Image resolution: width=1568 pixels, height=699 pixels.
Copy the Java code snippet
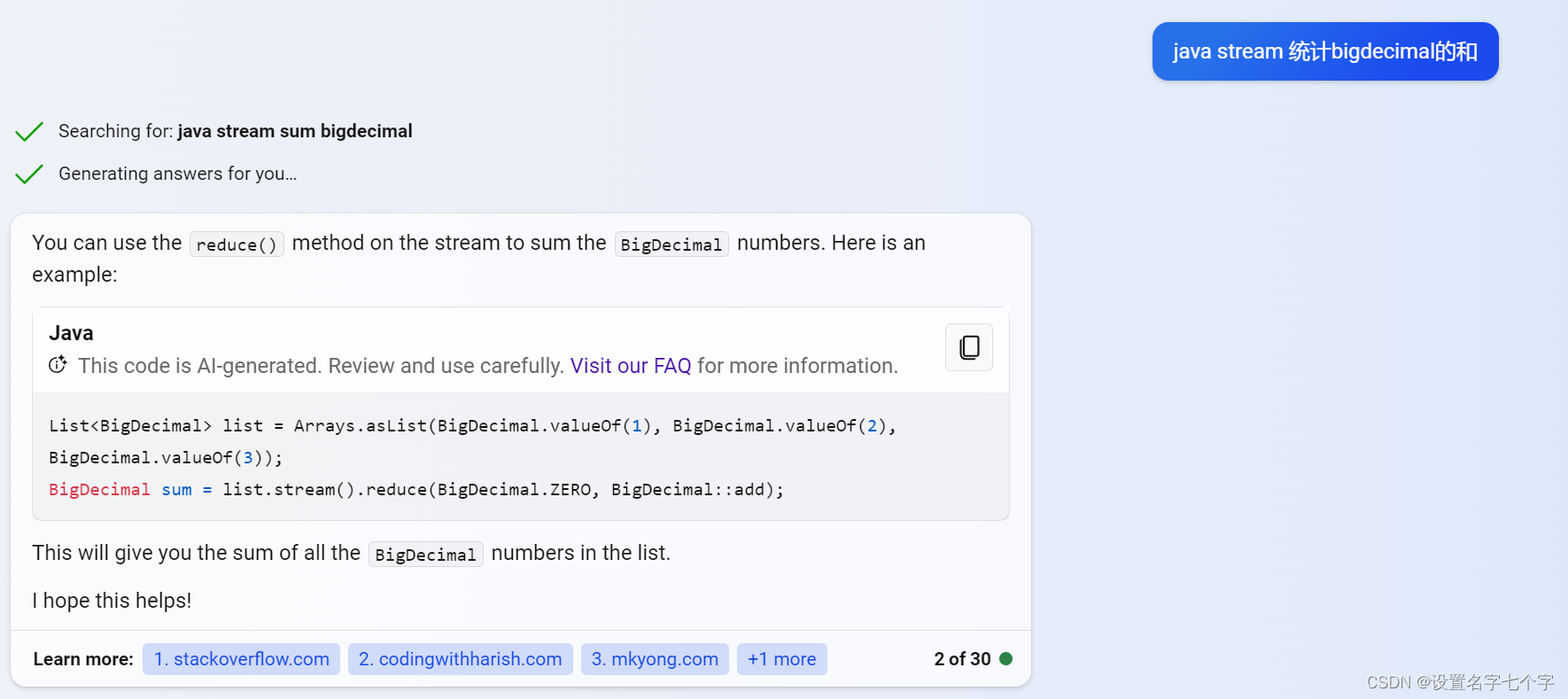(x=969, y=347)
